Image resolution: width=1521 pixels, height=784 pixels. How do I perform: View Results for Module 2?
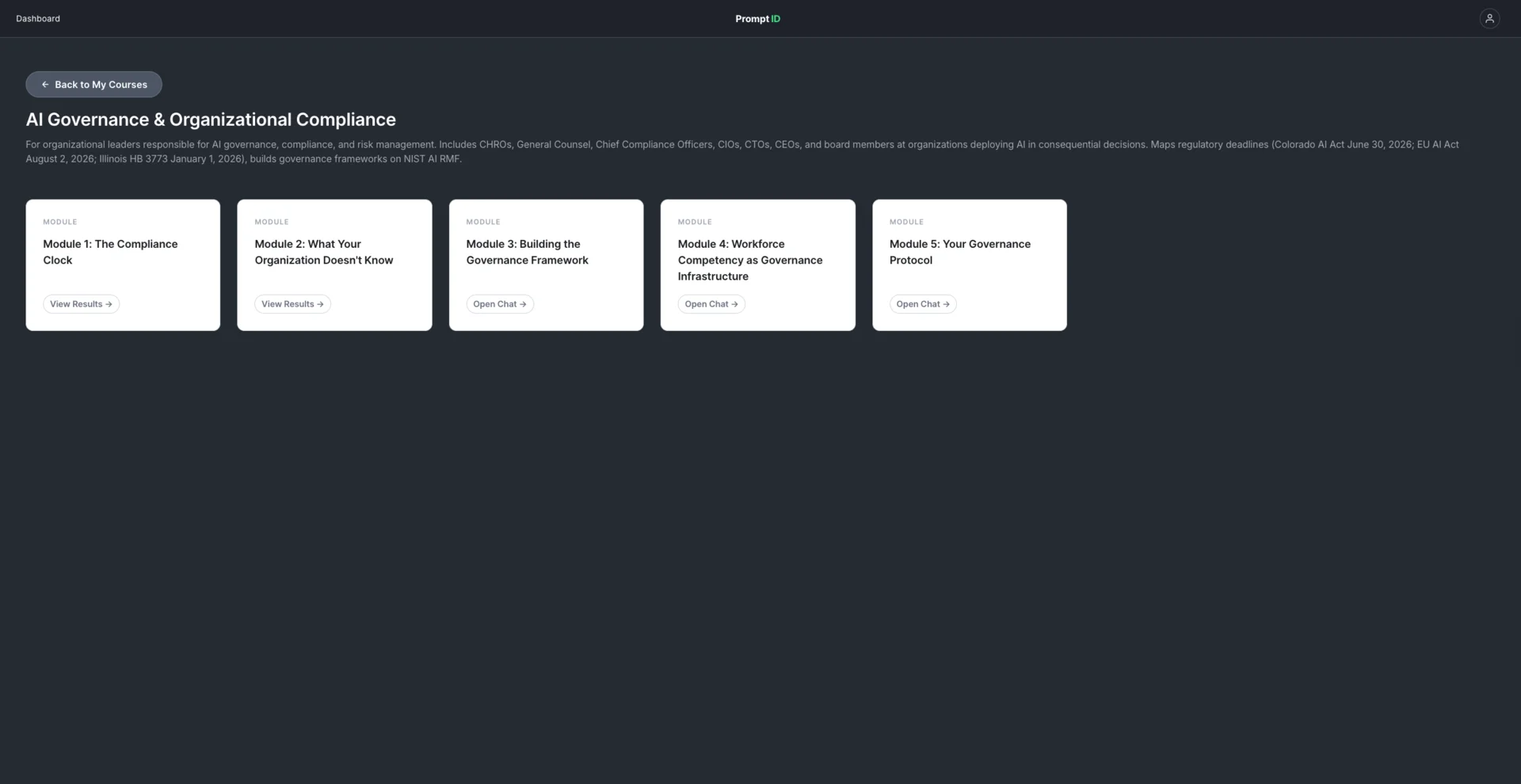coord(292,304)
